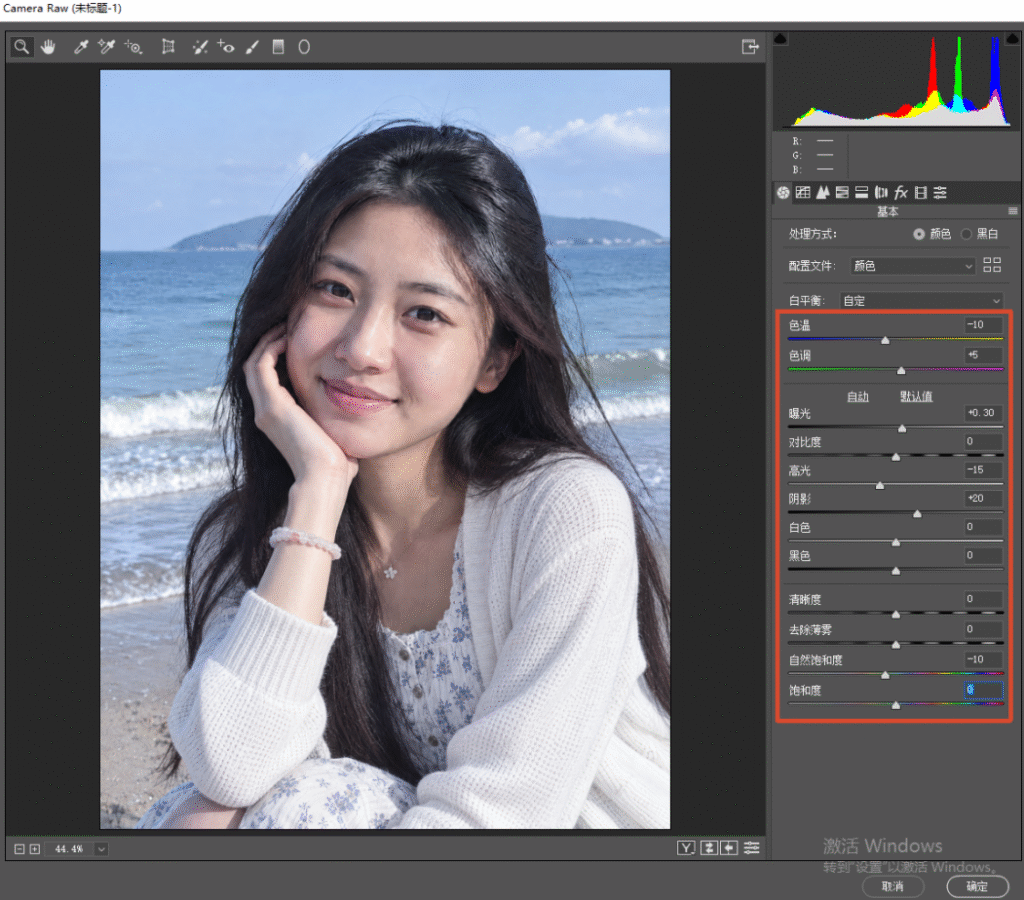The image size is (1024, 900).
Task: Open the 44.4% zoom level dropdown
Action: click(101, 849)
